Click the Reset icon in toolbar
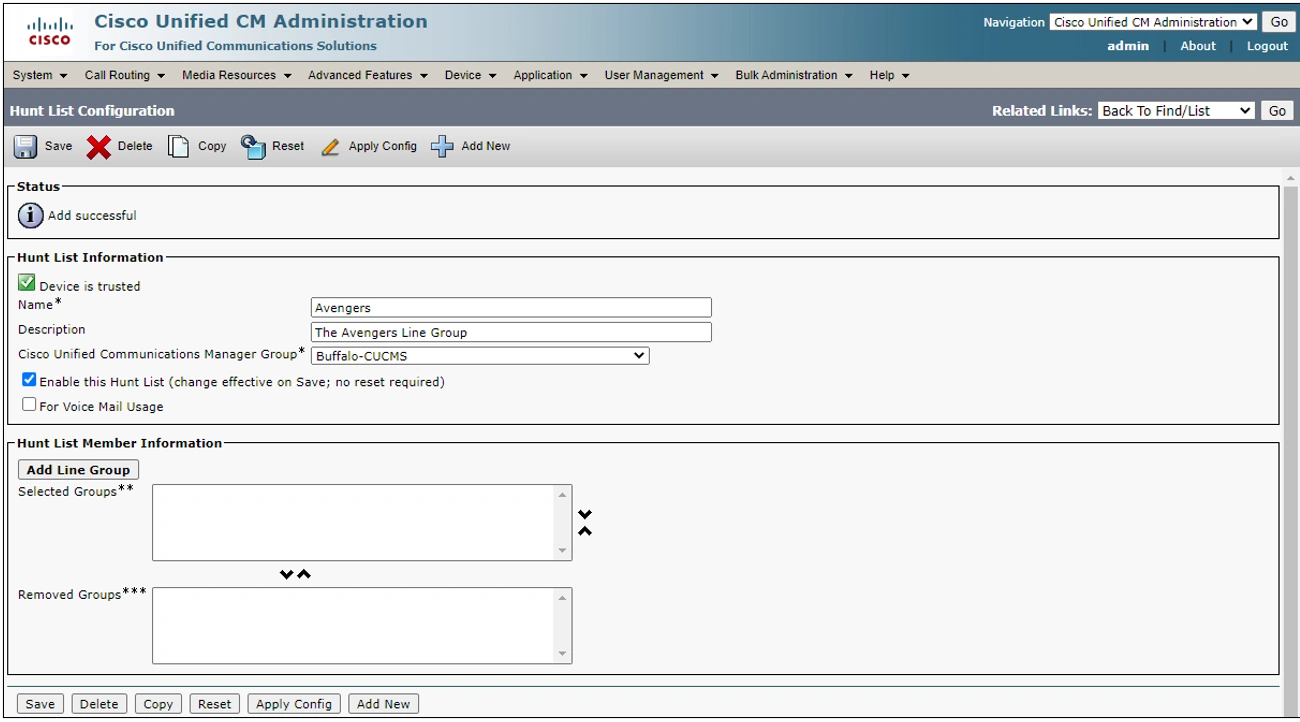This screenshot has height=722, width=1300. 253,147
